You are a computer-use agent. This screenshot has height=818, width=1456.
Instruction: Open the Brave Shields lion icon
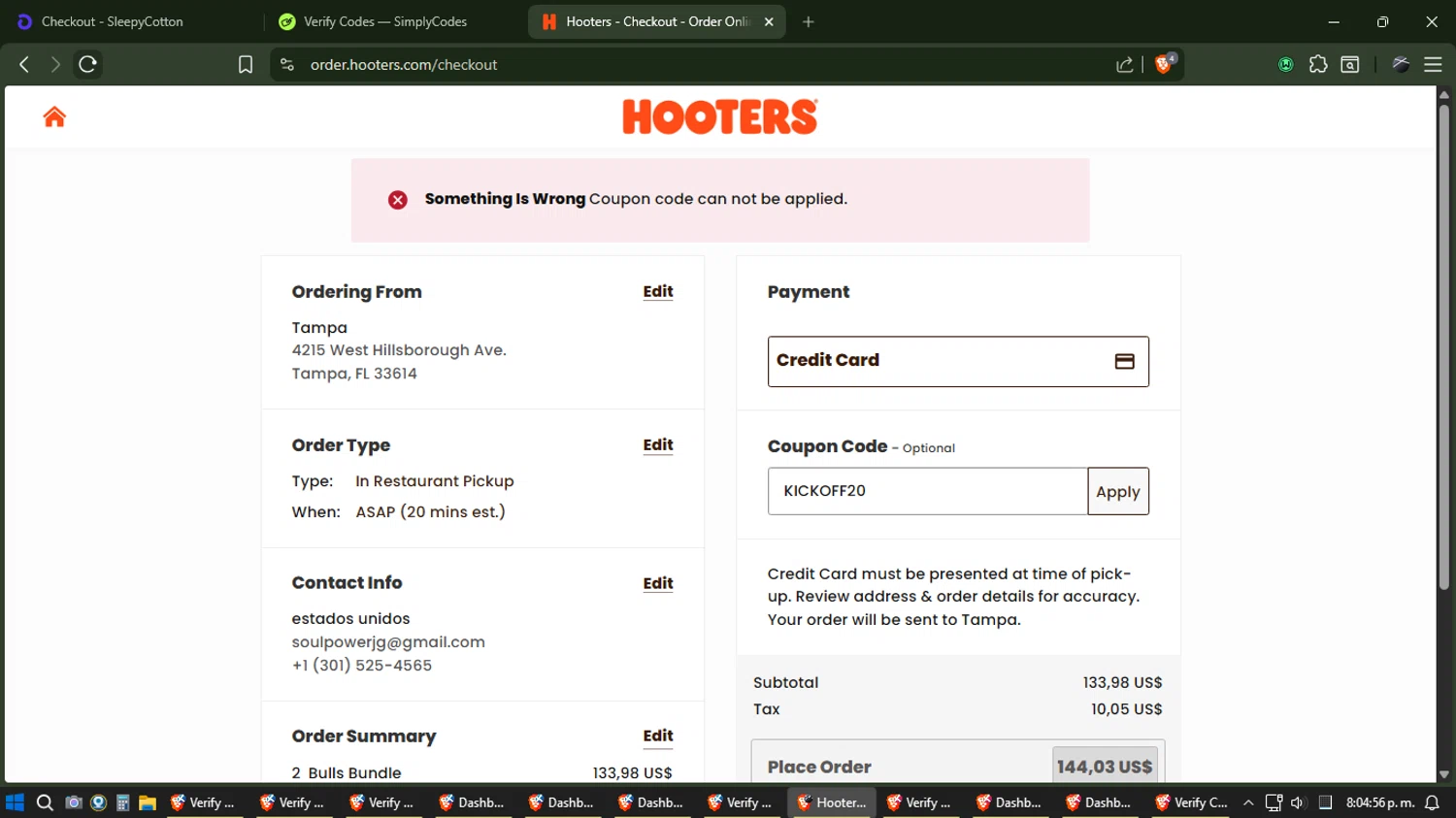[1164, 64]
